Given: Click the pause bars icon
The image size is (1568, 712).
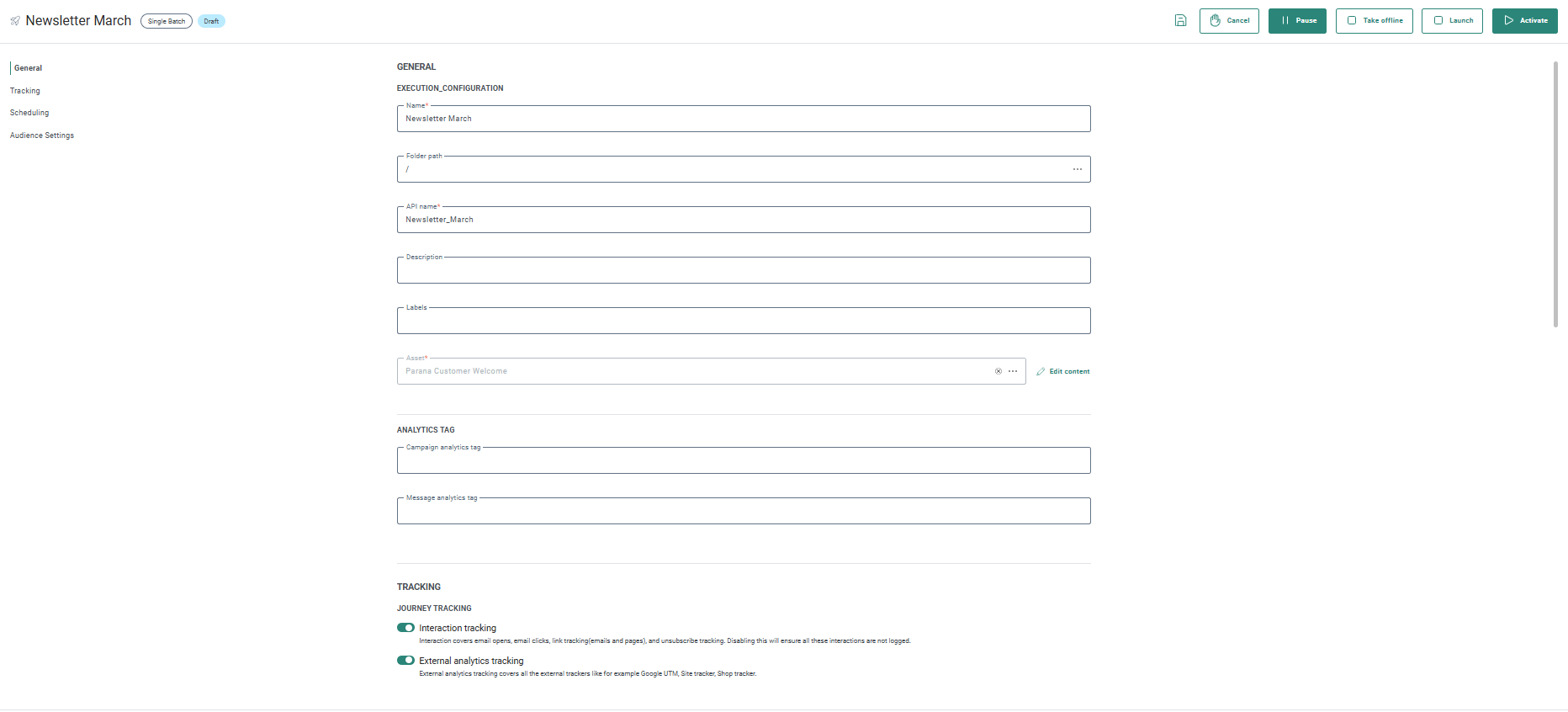Looking at the screenshot, I should tap(1285, 21).
